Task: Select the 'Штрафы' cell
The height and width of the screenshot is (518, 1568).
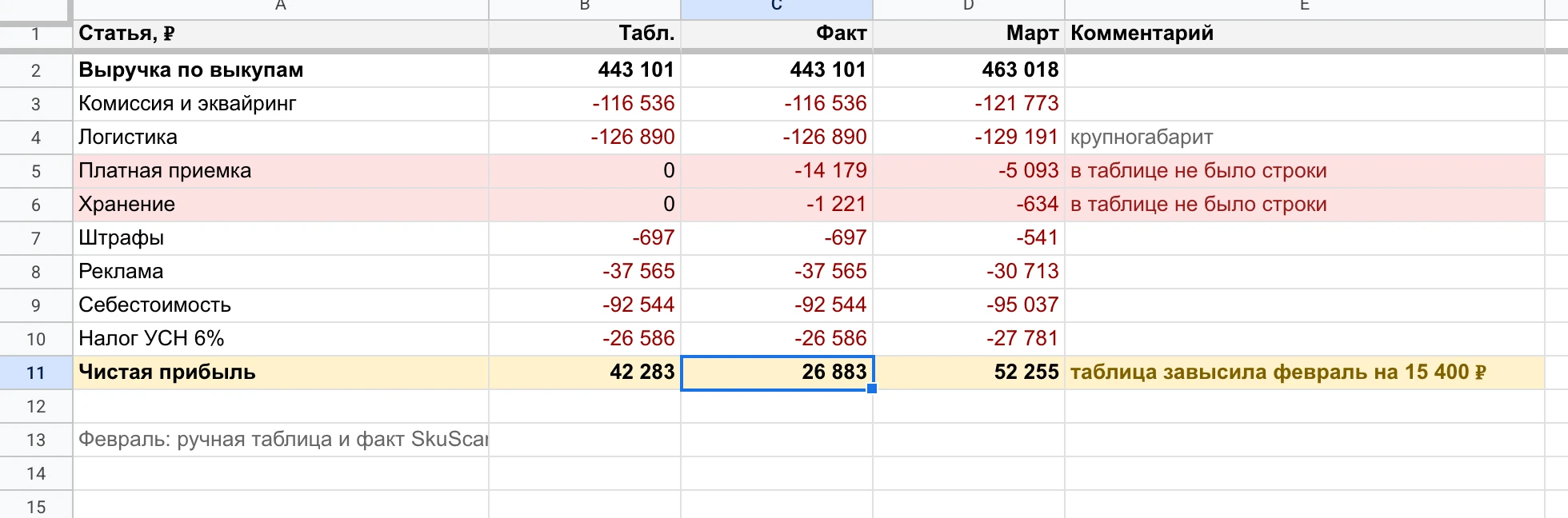Action: pos(281,238)
